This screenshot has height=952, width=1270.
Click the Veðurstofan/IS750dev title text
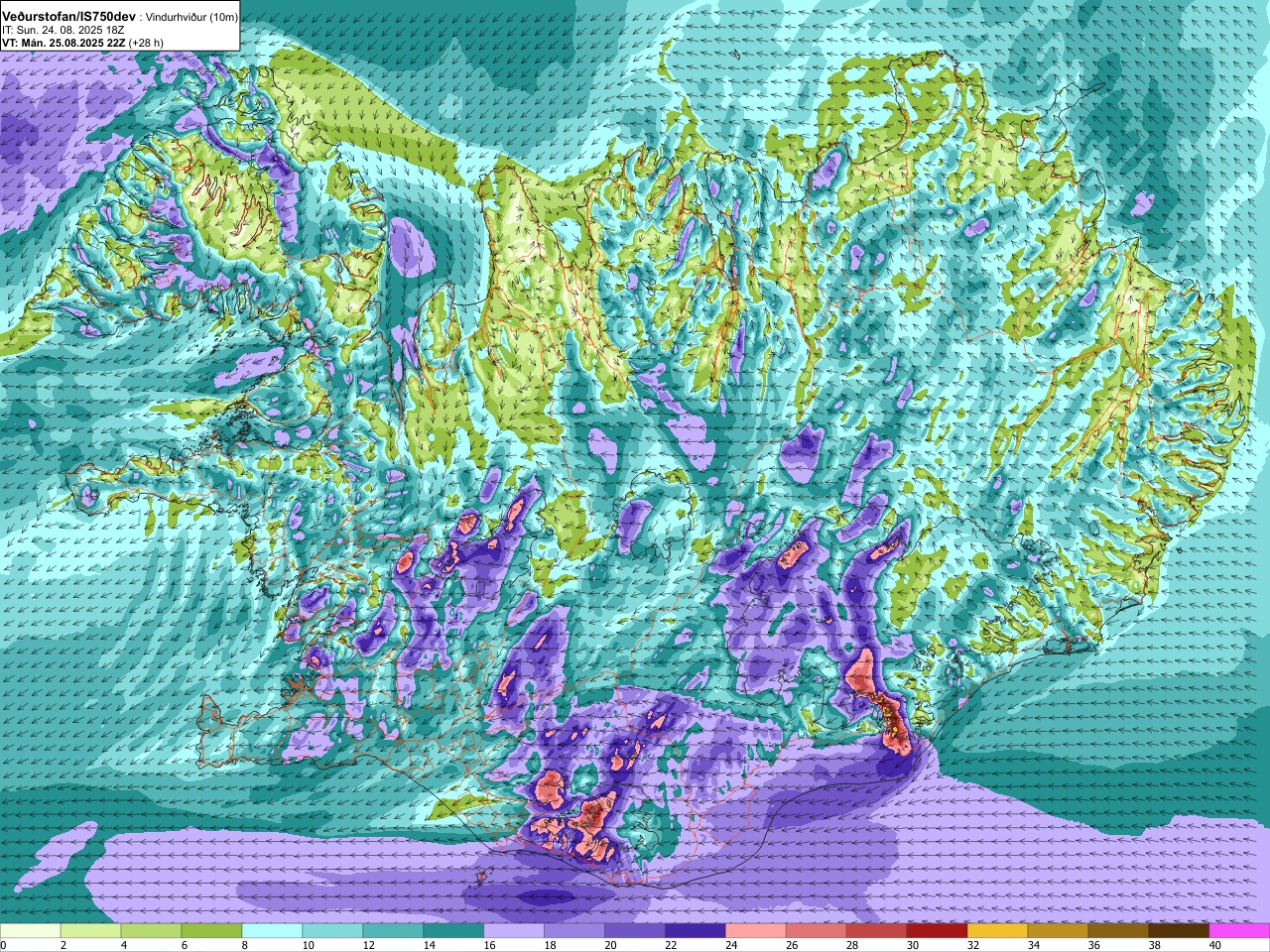(x=69, y=17)
